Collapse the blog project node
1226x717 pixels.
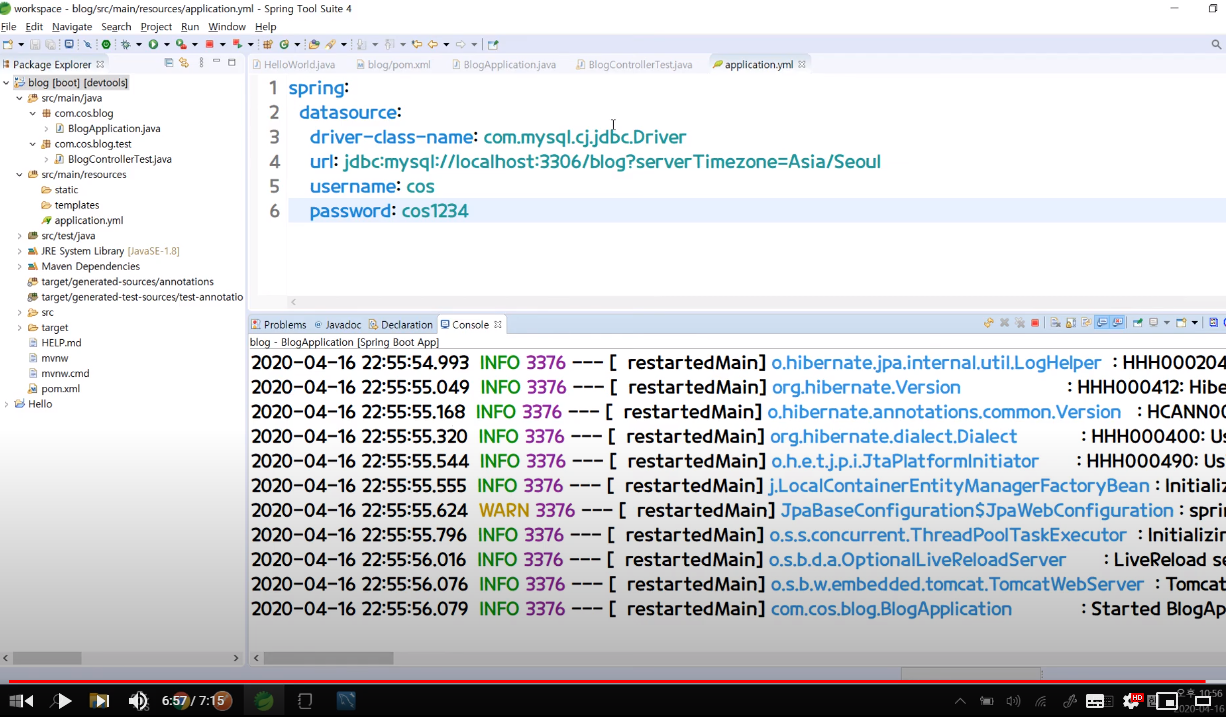[6, 83]
